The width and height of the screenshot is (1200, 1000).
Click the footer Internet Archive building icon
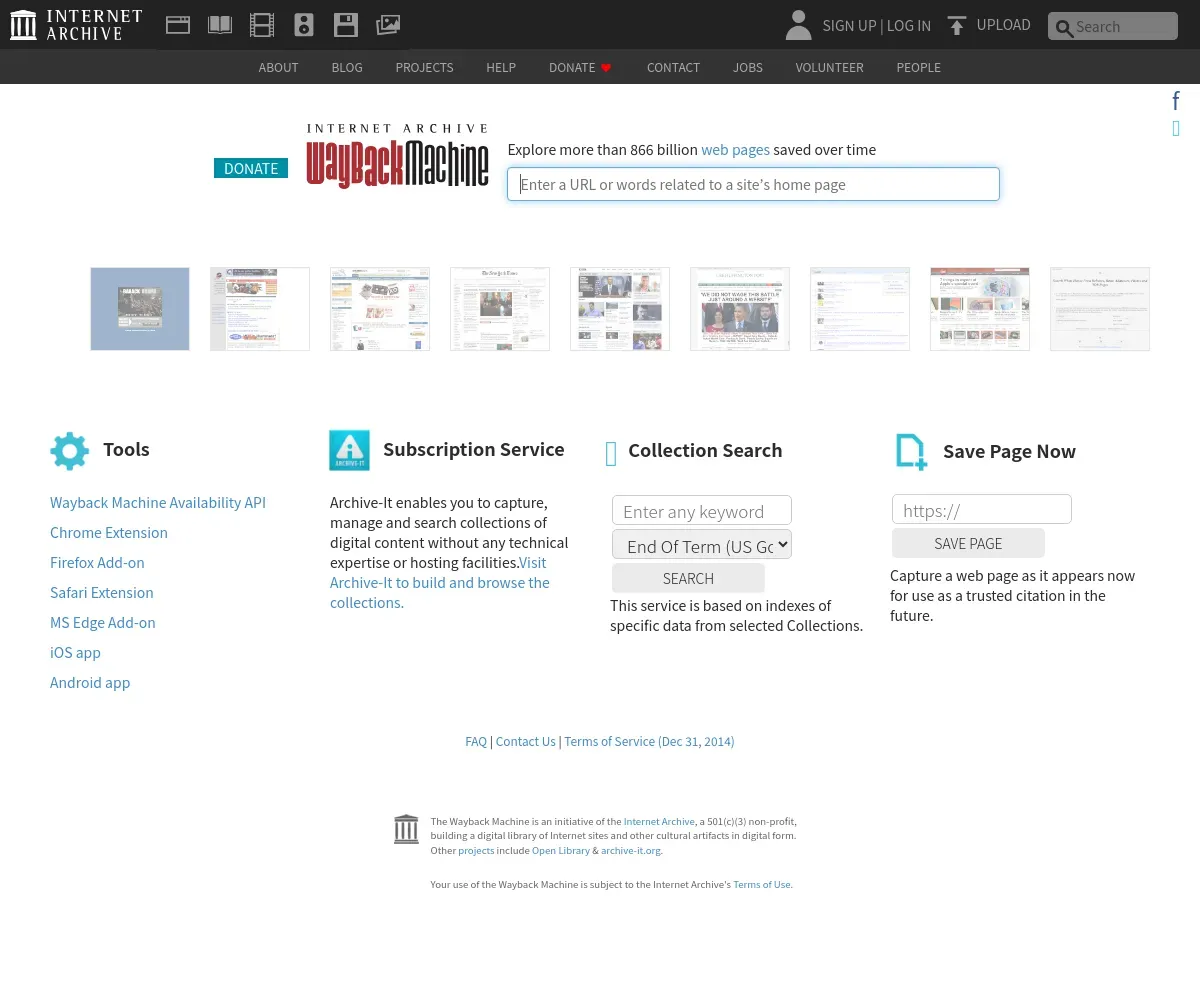406,829
